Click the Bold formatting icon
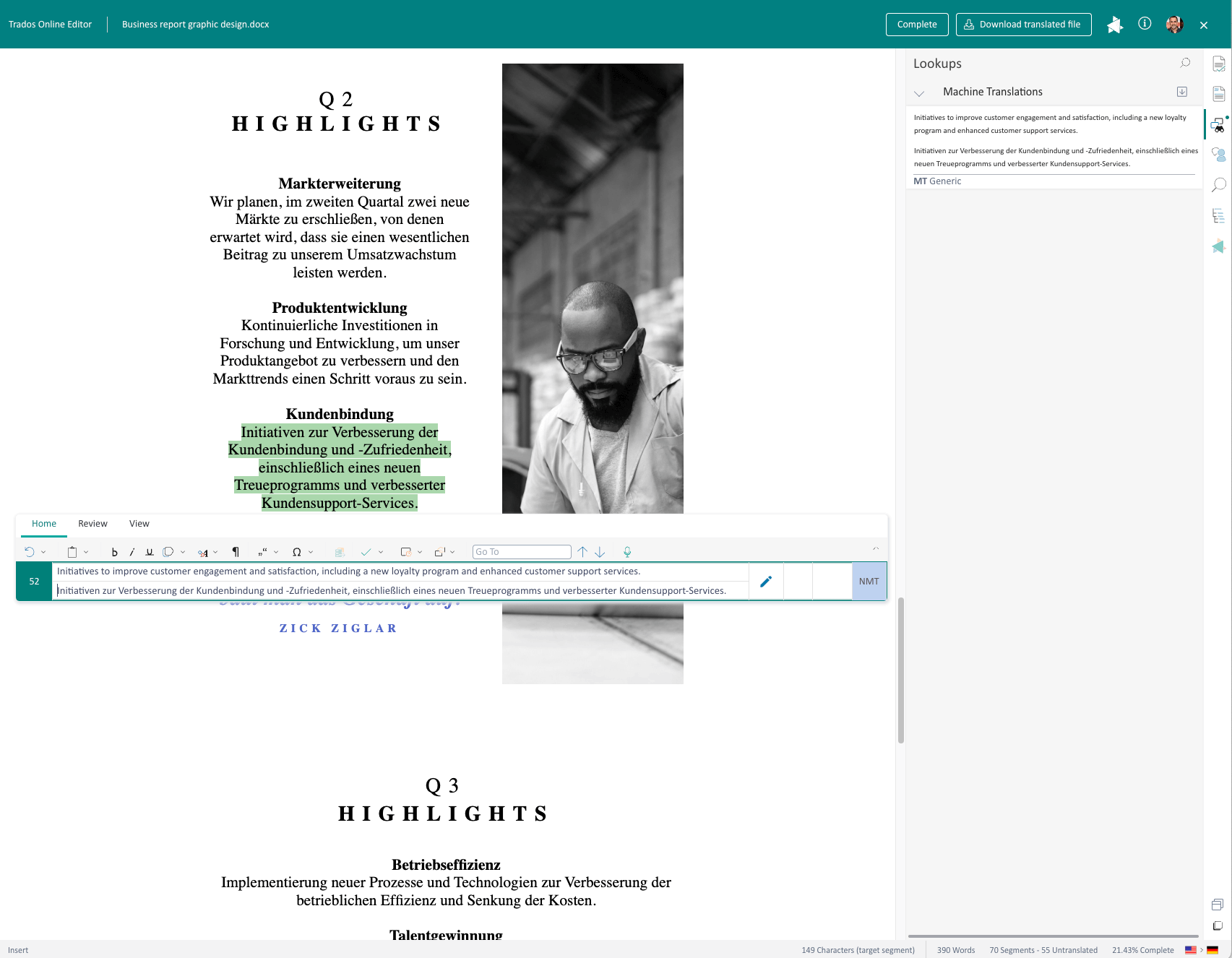The height and width of the screenshot is (958, 1232). (114, 552)
